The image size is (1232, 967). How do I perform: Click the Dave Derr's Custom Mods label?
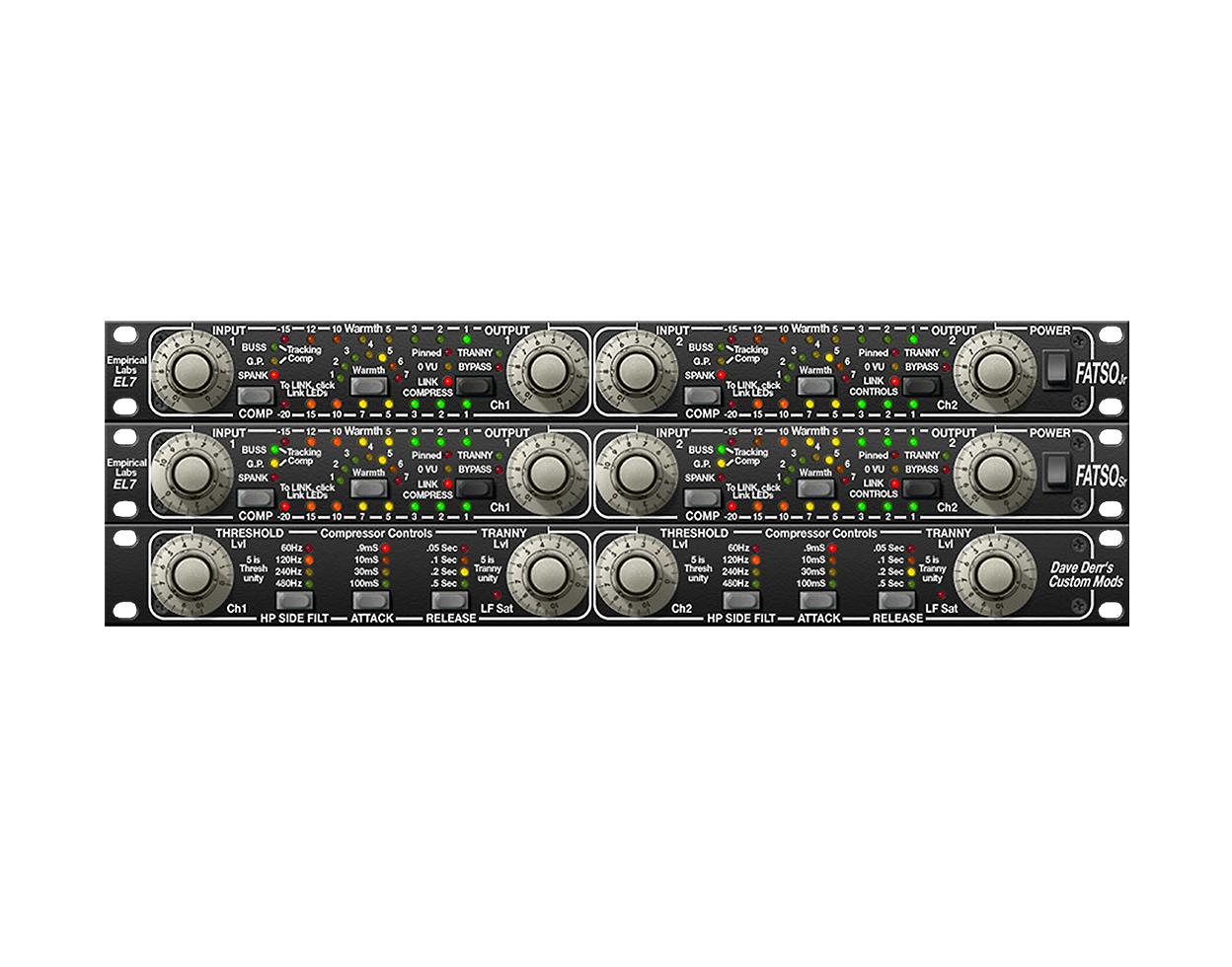1086,575
